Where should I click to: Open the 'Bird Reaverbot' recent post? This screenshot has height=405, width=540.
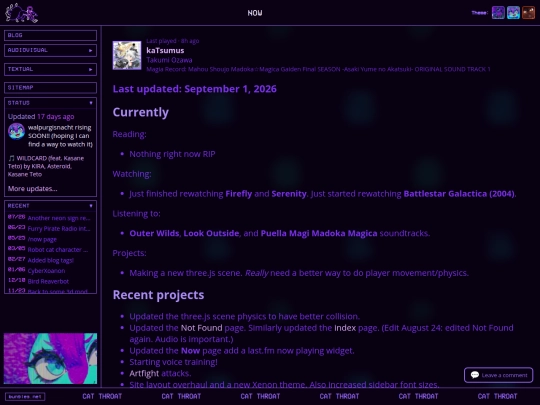click(x=48, y=281)
